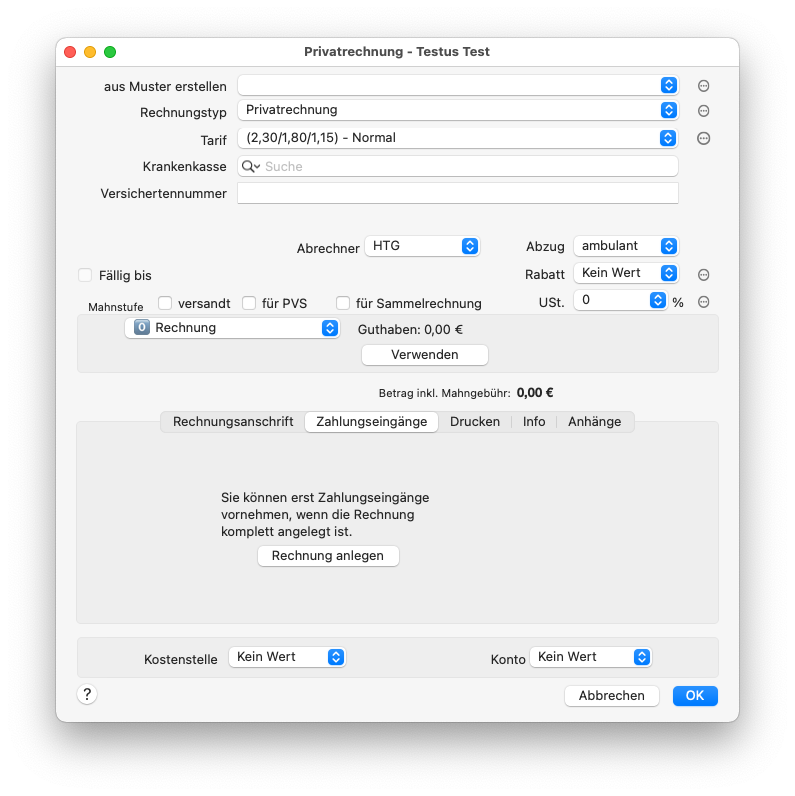Open the aus Muster erstellen dropdown
The width and height of the screenshot is (795, 796).
coord(458,85)
